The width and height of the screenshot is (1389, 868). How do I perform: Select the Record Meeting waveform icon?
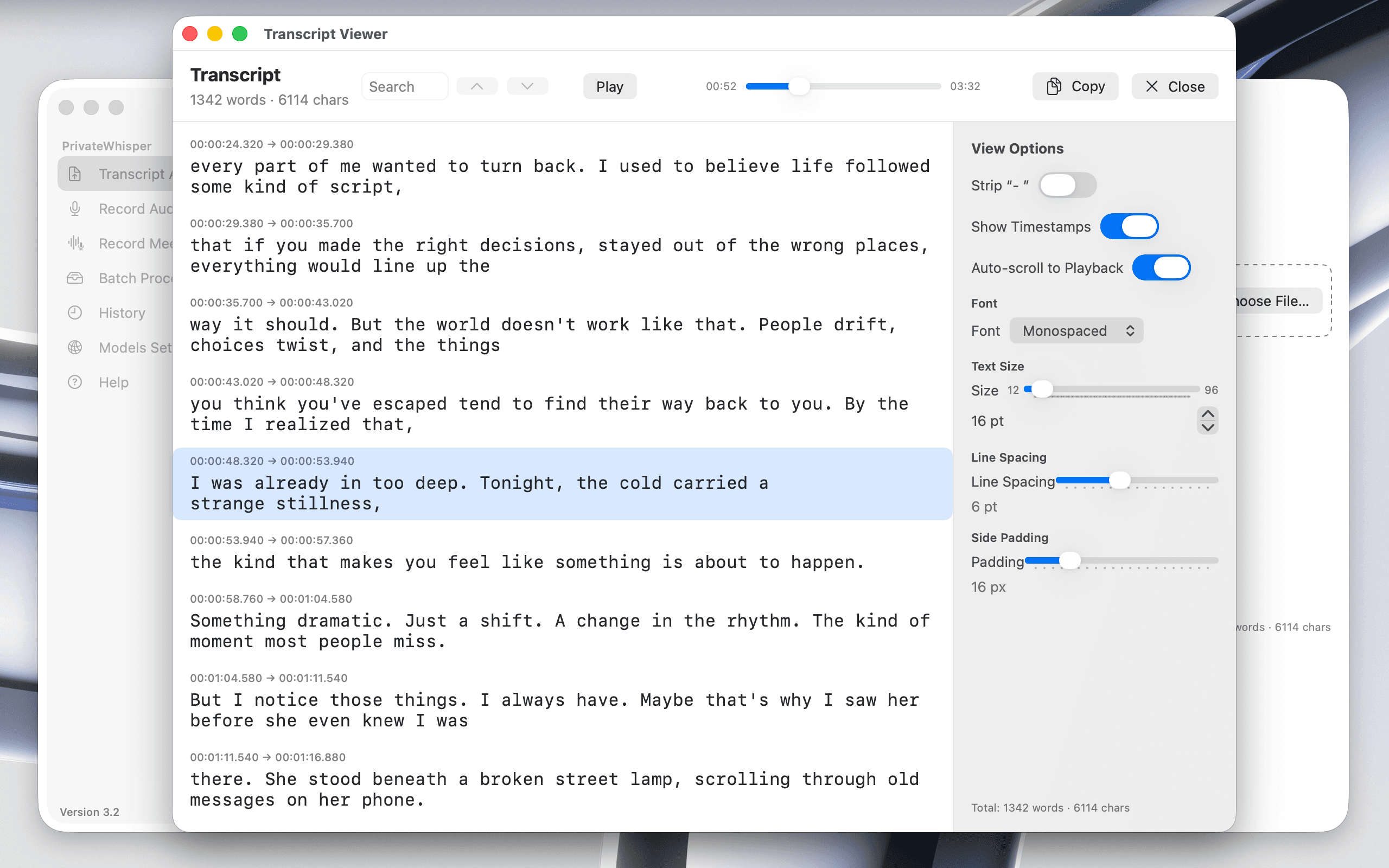click(x=75, y=244)
